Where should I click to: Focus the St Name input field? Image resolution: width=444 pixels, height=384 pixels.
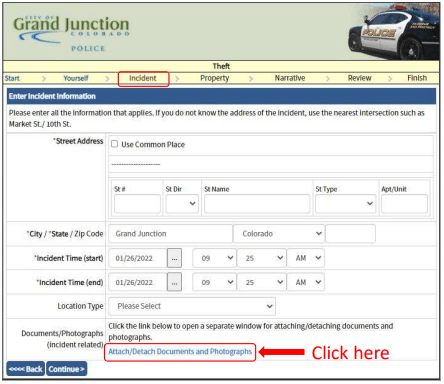pos(257,204)
